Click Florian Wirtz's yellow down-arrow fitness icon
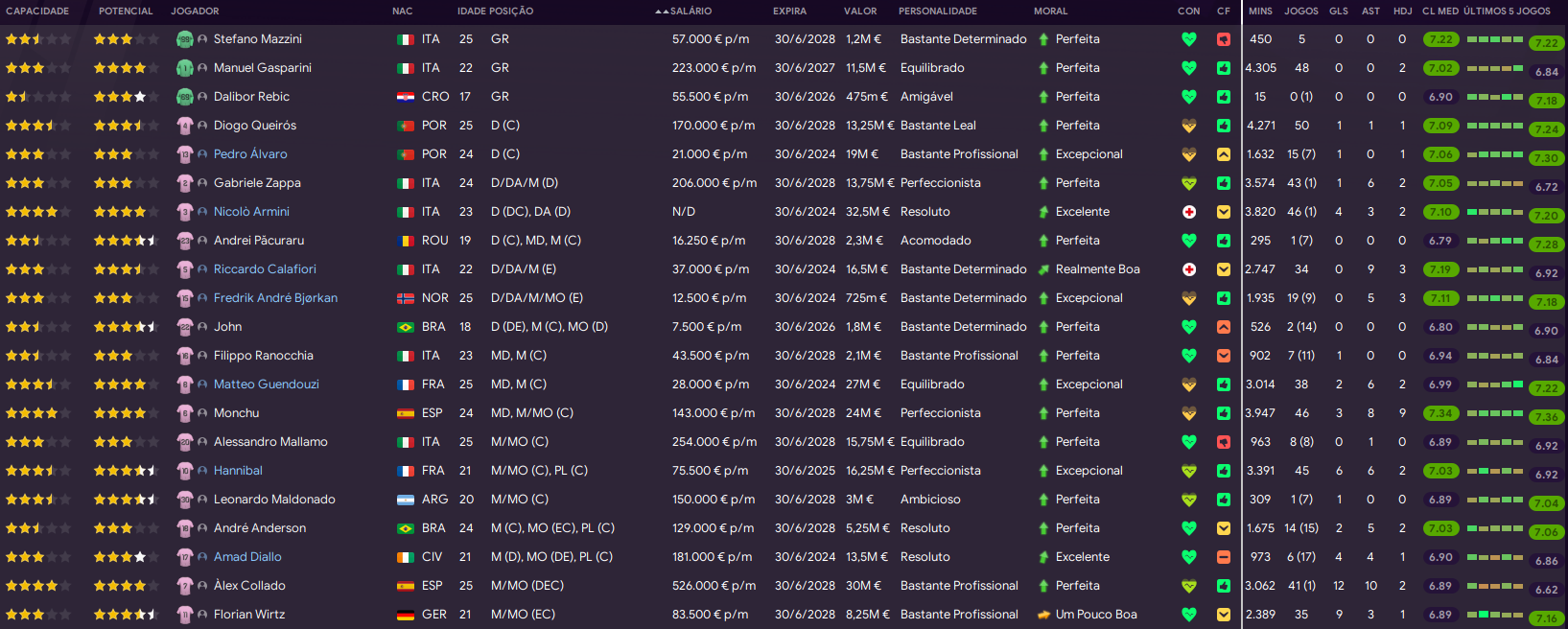 1224,615
